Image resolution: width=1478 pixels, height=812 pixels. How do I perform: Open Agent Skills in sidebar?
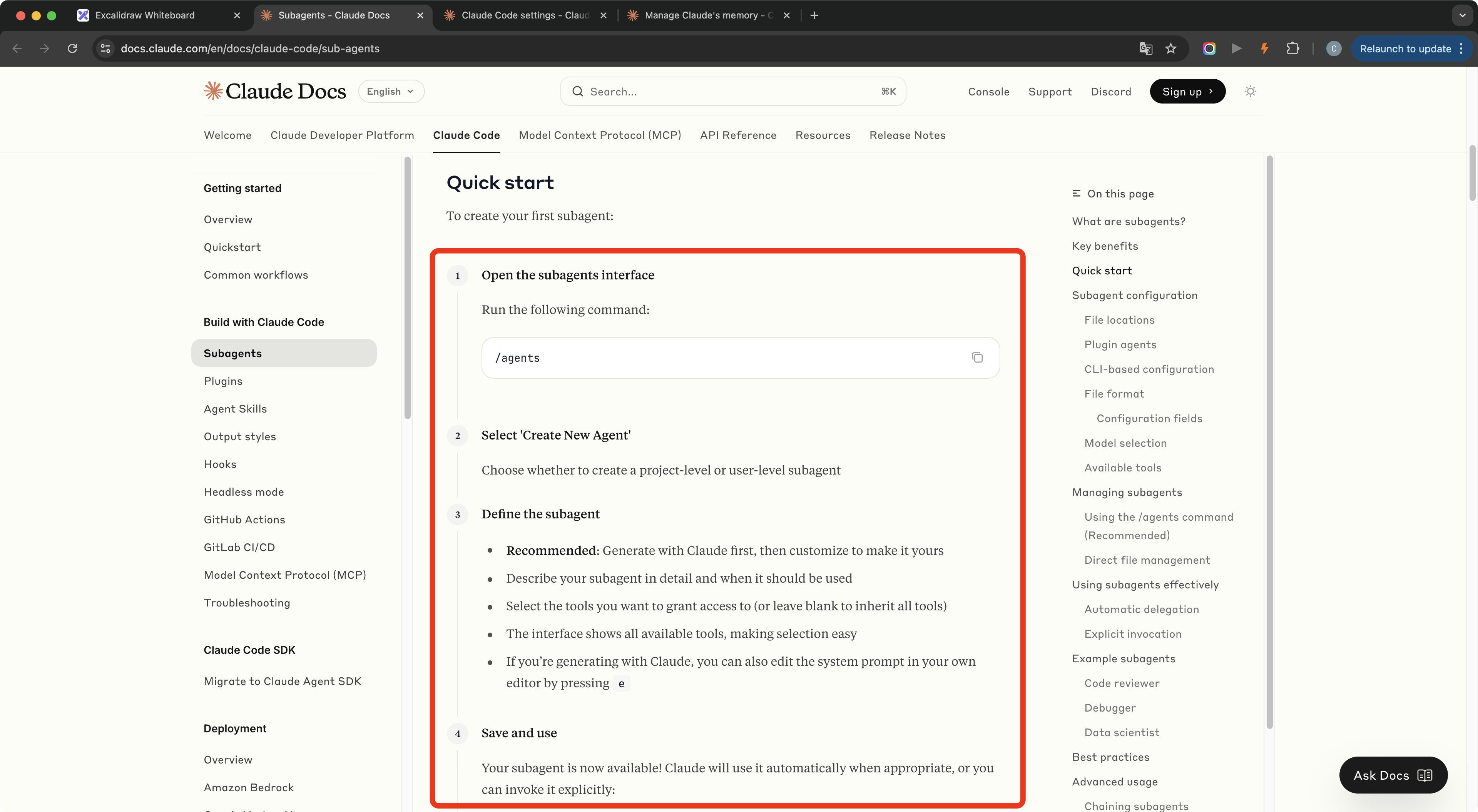point(235,409)
